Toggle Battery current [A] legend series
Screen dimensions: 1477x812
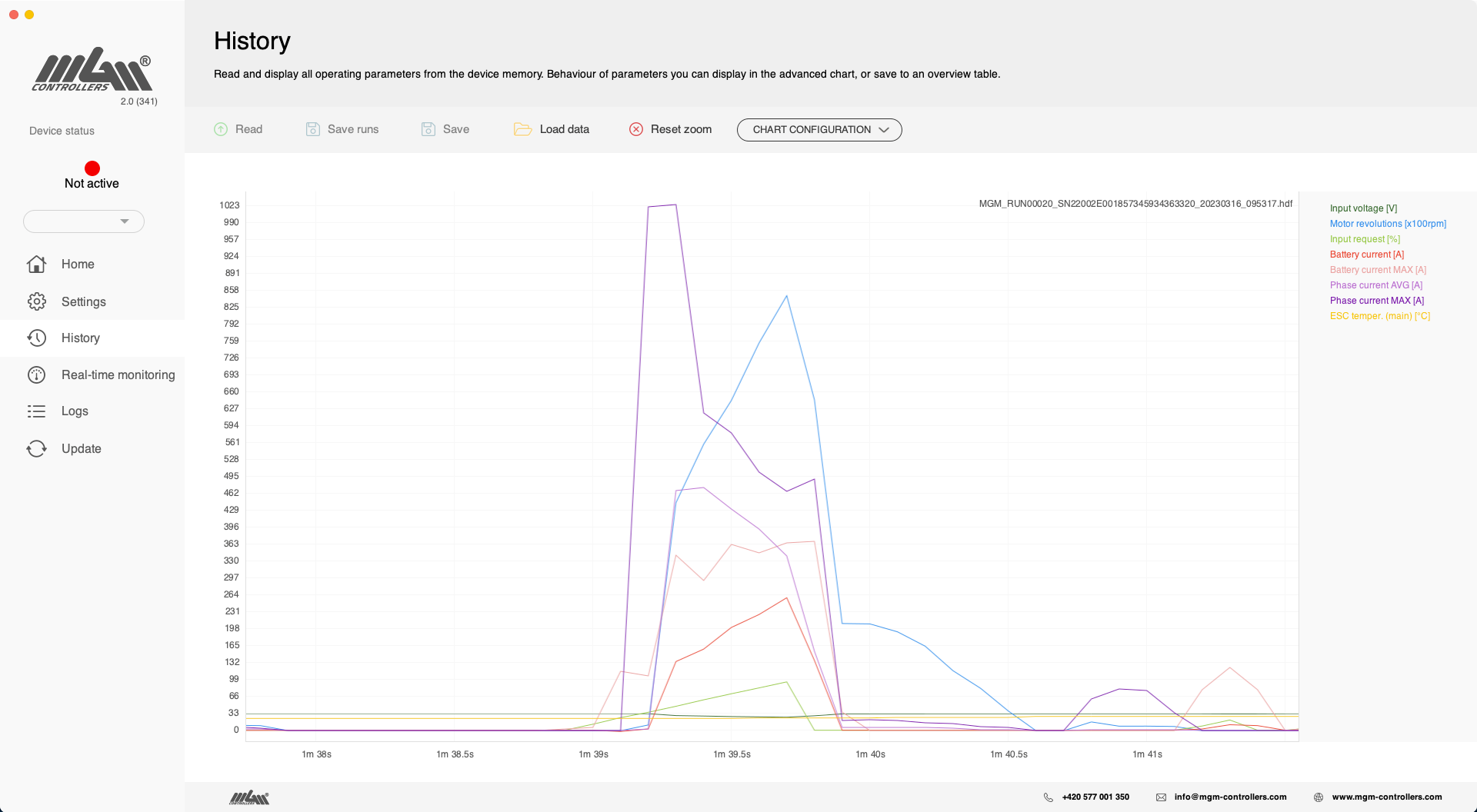1367,255
